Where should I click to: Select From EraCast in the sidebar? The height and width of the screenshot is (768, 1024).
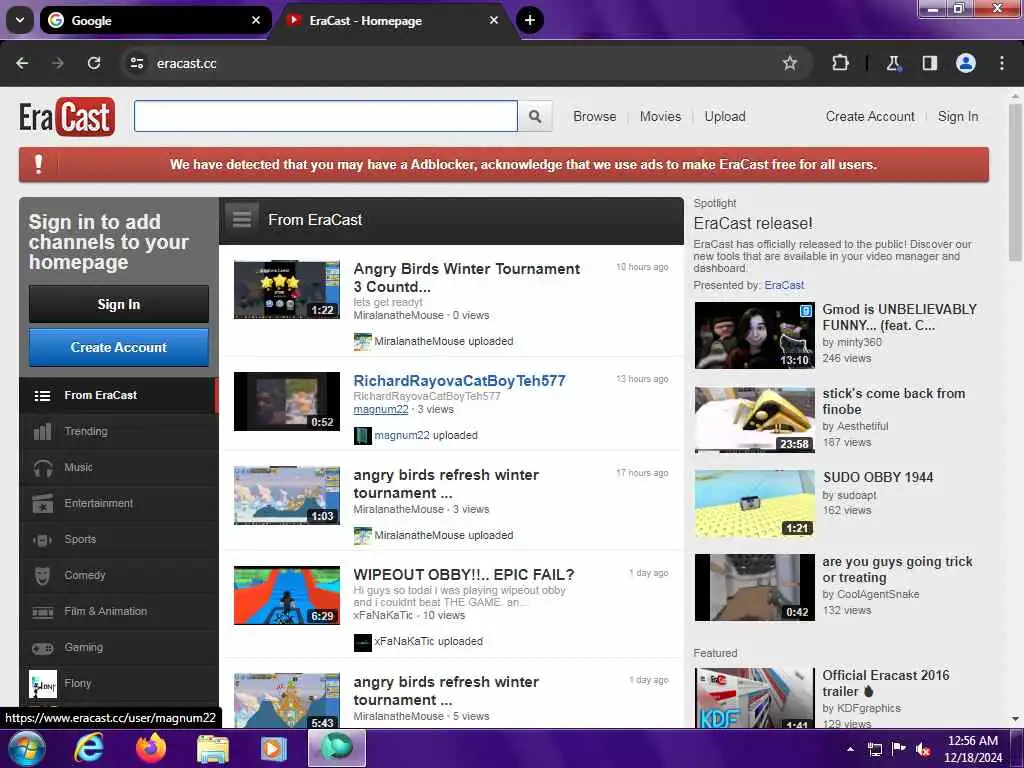click(x=118, y=396)
